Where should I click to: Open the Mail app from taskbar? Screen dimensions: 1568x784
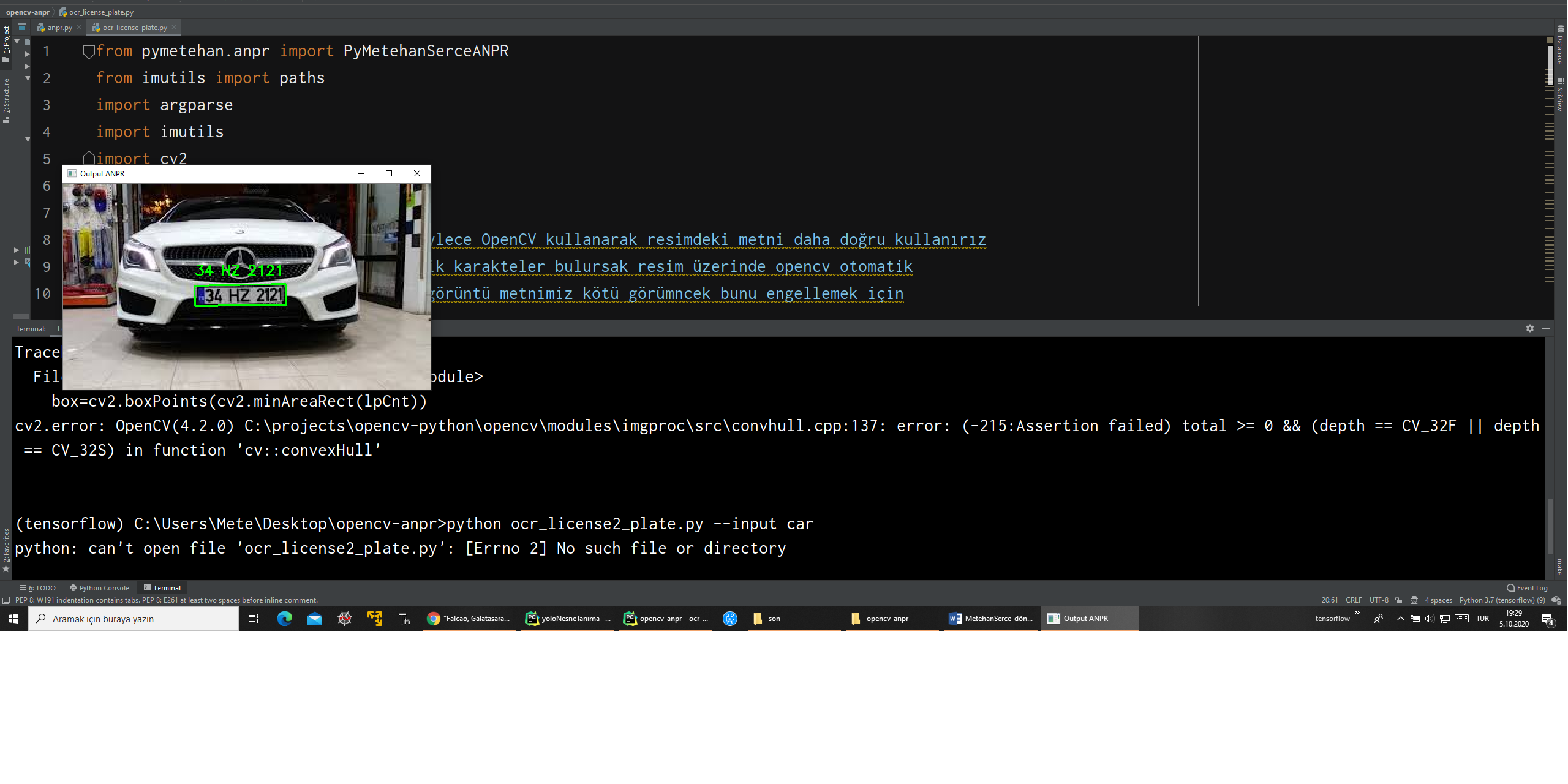coord(315,619)
